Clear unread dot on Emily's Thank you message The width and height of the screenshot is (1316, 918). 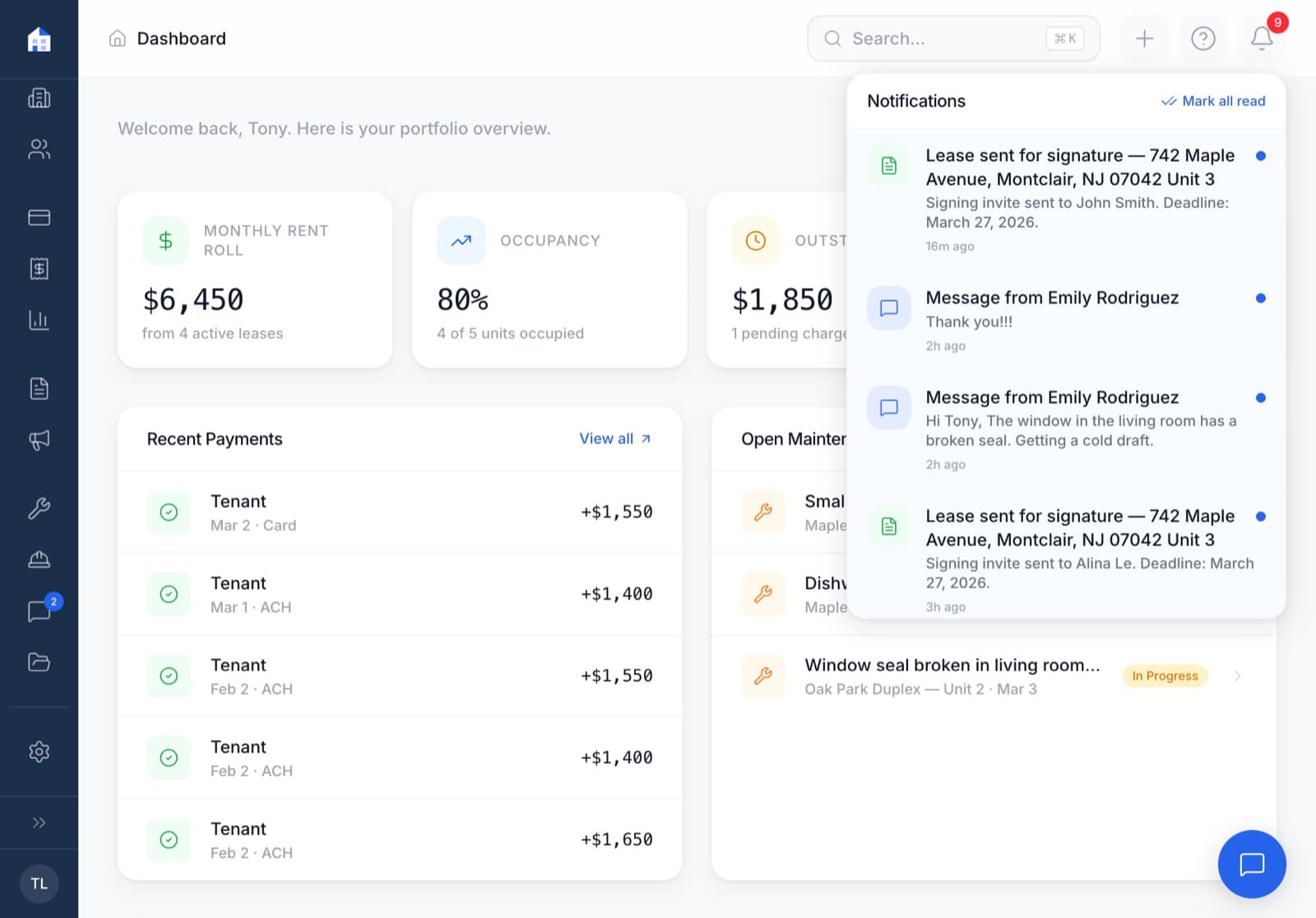1261,298
